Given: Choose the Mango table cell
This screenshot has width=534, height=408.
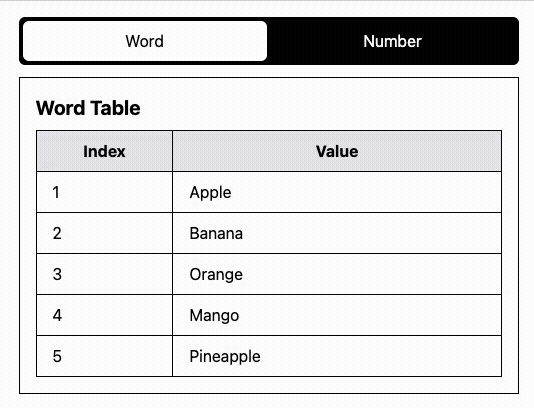Looking at the screenshot, I should [x=337, y=315].
